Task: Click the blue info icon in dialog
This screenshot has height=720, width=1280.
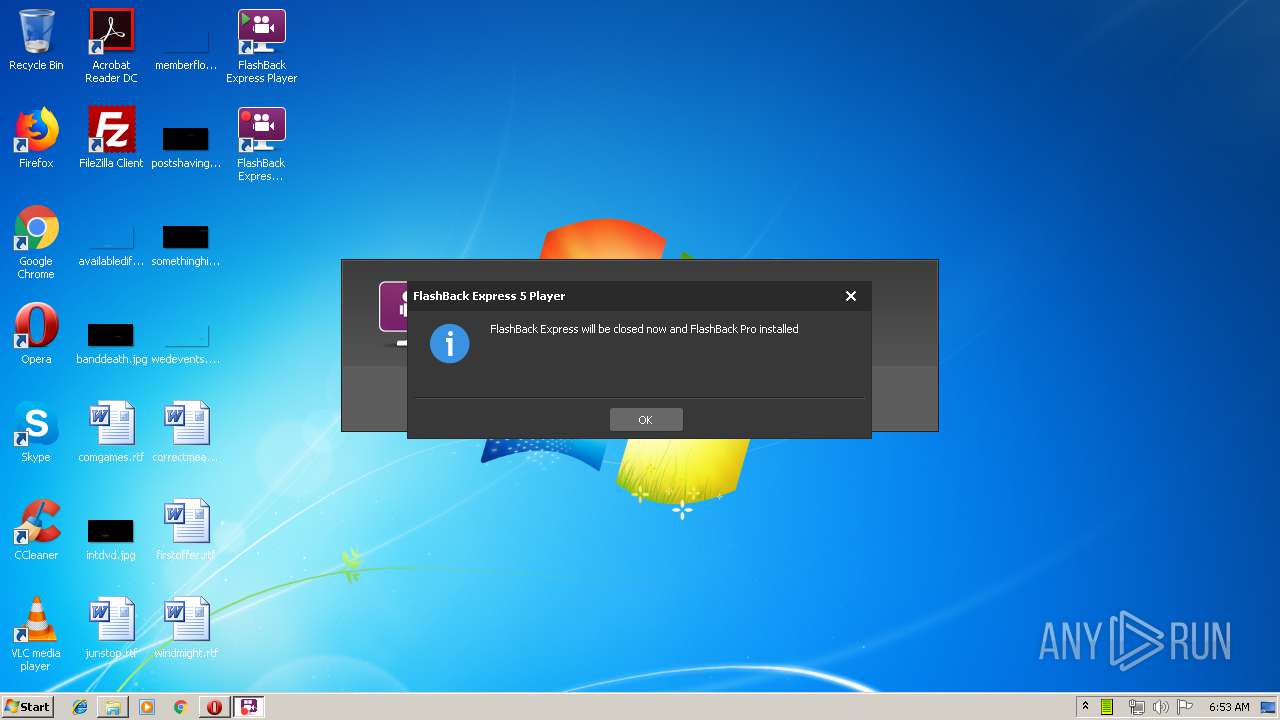Action: coord(450,344)
